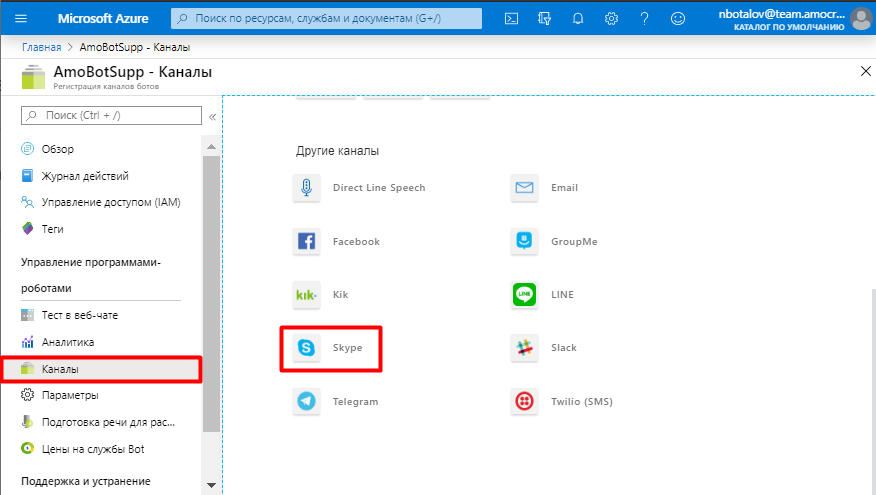Click the Direct Line Speech label
Viewport: 876px width, 495px height.
pos(379,187)
